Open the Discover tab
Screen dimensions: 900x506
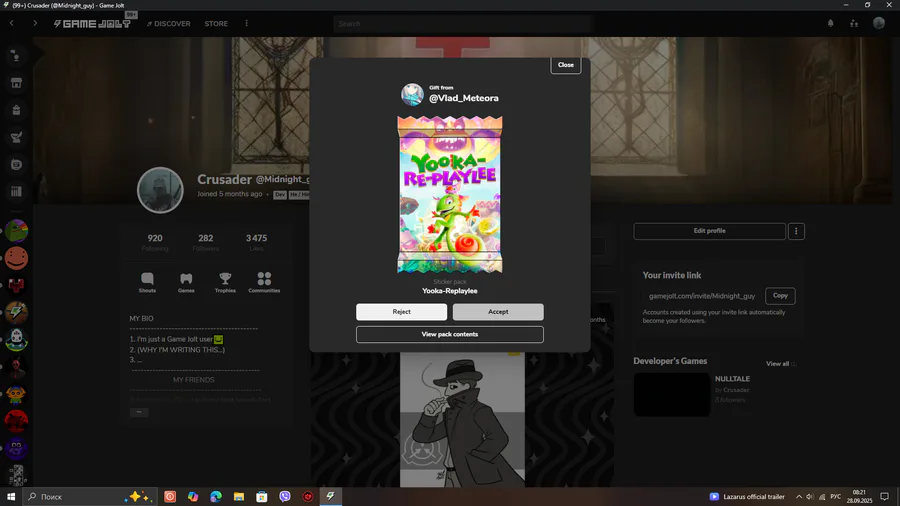(x=169, y=24)
